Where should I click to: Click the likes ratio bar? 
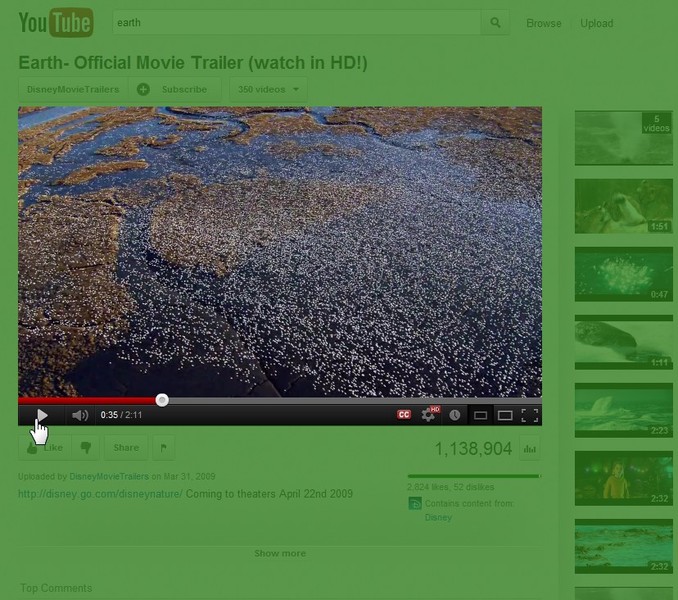tap(474, 476)
